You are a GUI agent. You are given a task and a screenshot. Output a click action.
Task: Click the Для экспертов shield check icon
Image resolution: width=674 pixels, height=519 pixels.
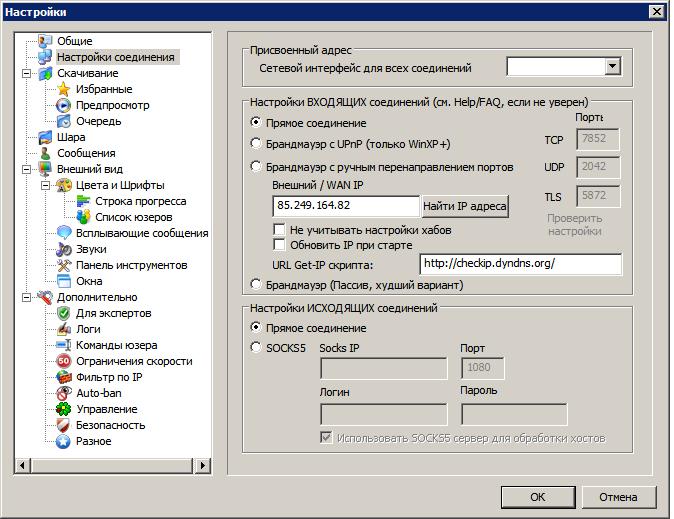(64, 313)
